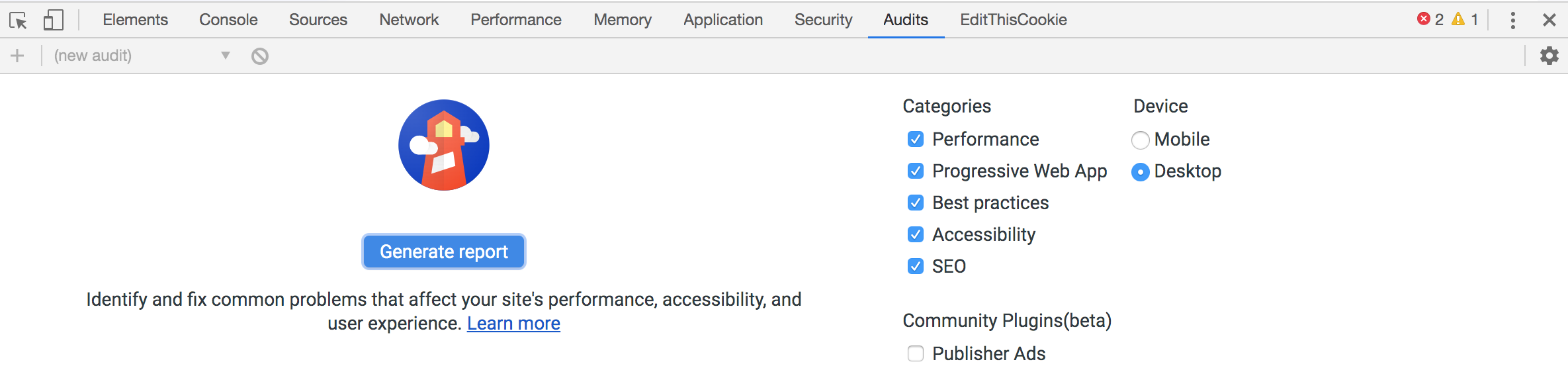Screen dimensions: 1568x372
Task: Open the Audits settings gear icon
Action: [x=1549, y=56]
